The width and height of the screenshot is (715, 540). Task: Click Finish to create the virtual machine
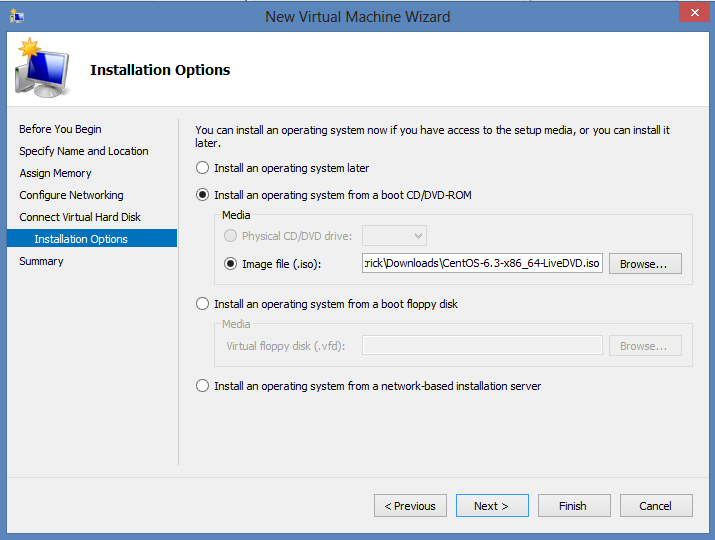[x=573, y=506]
